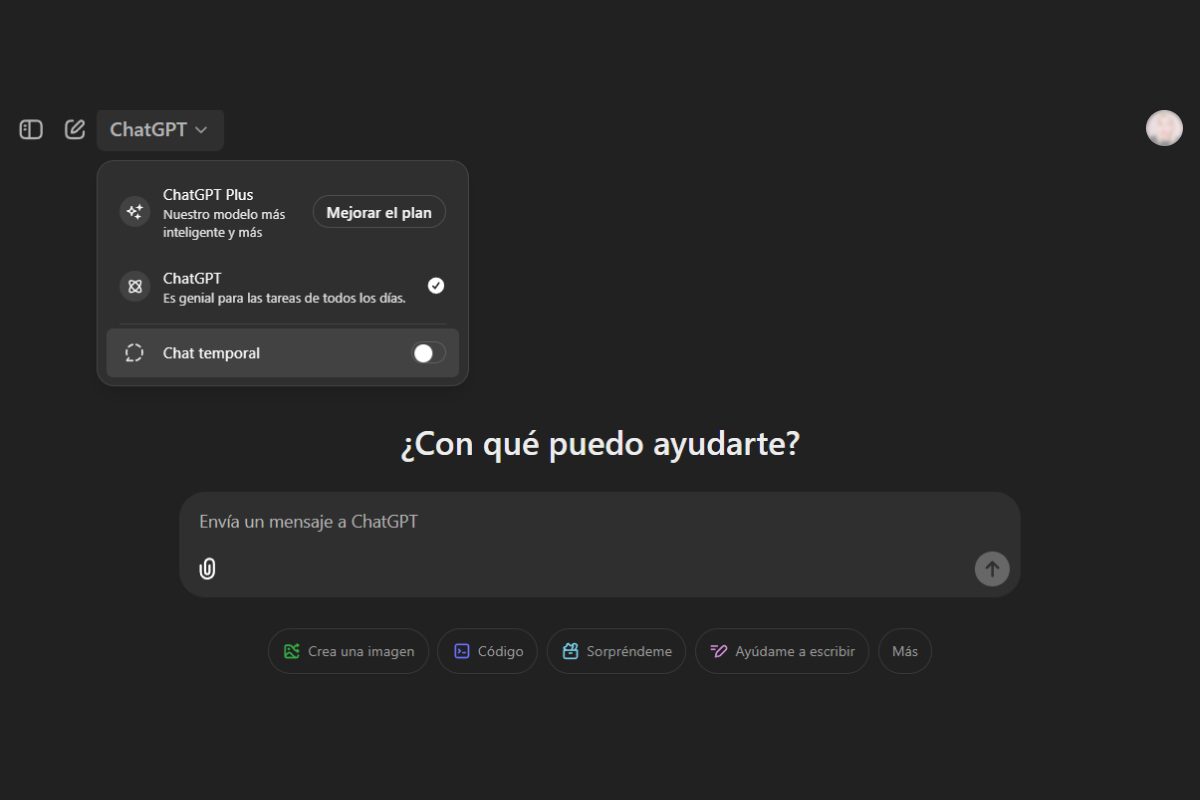1200x800 pixels.
Task: Click the Más options chip
Action: 904,650
